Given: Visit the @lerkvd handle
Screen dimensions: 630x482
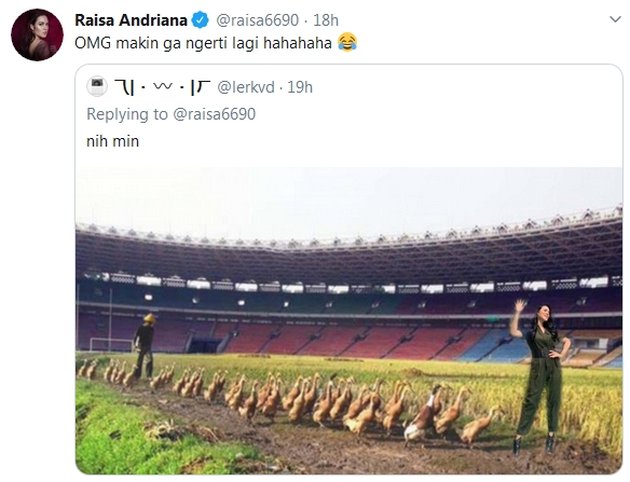Looking at the screenshot, I should (246, 87).
